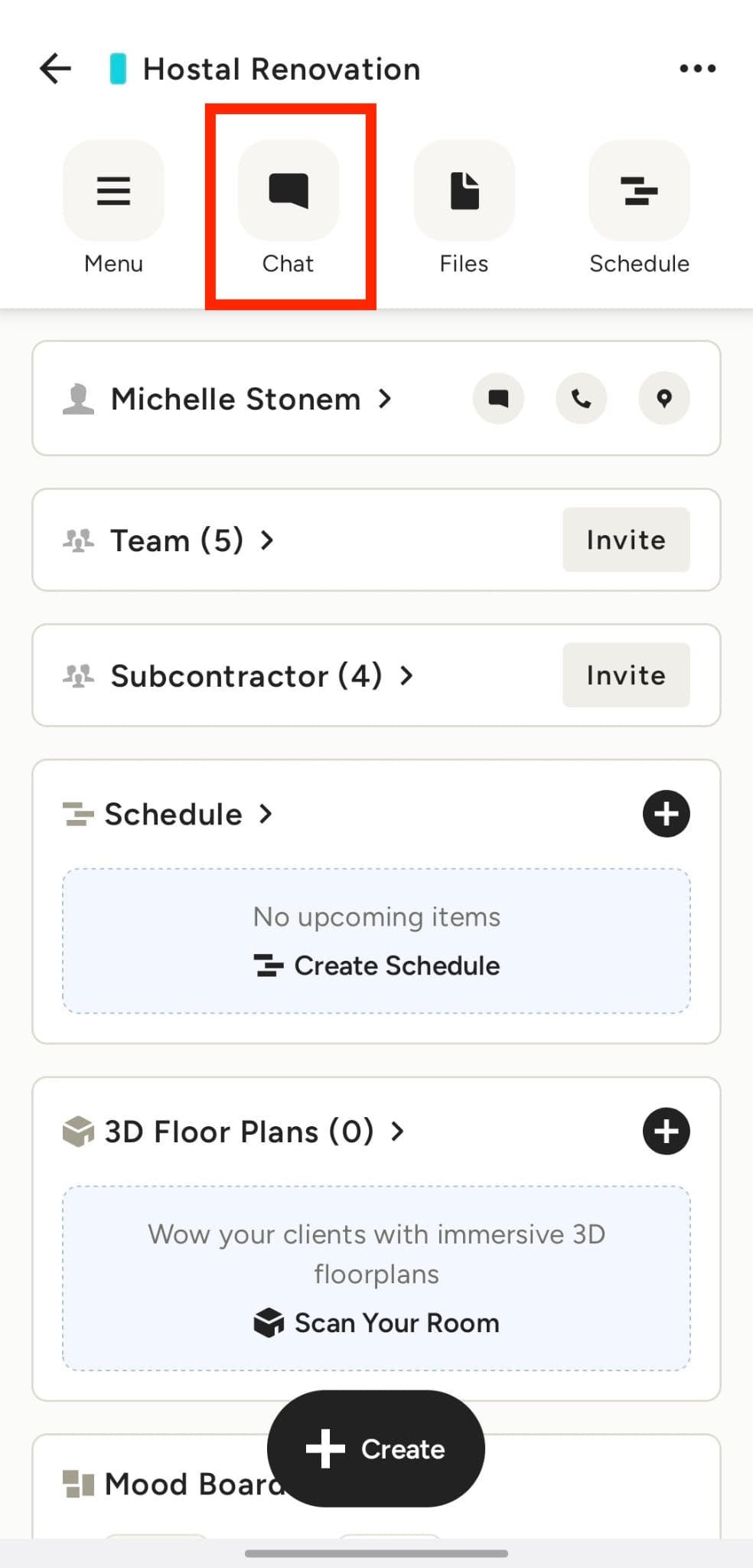
Task: Invite a subcontractor
Action: (626, 675)
